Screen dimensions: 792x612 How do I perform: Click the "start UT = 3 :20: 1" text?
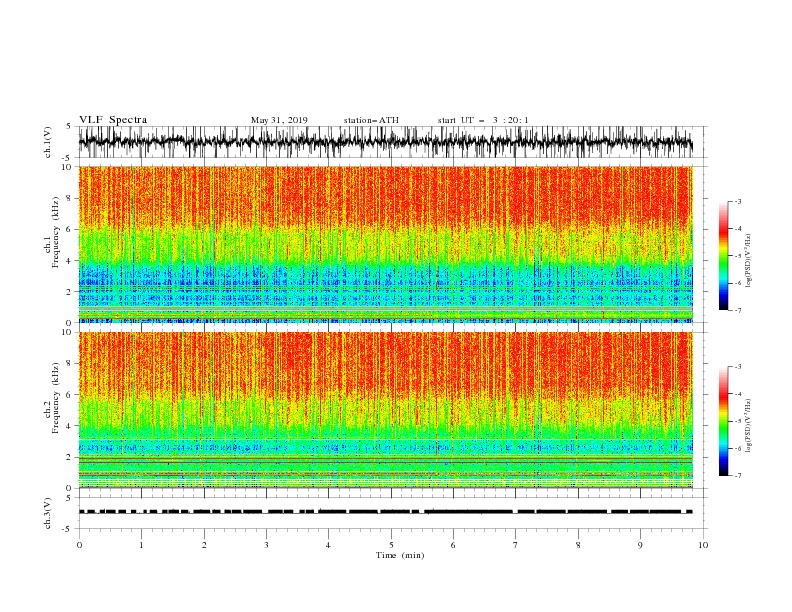pos(483,120)
